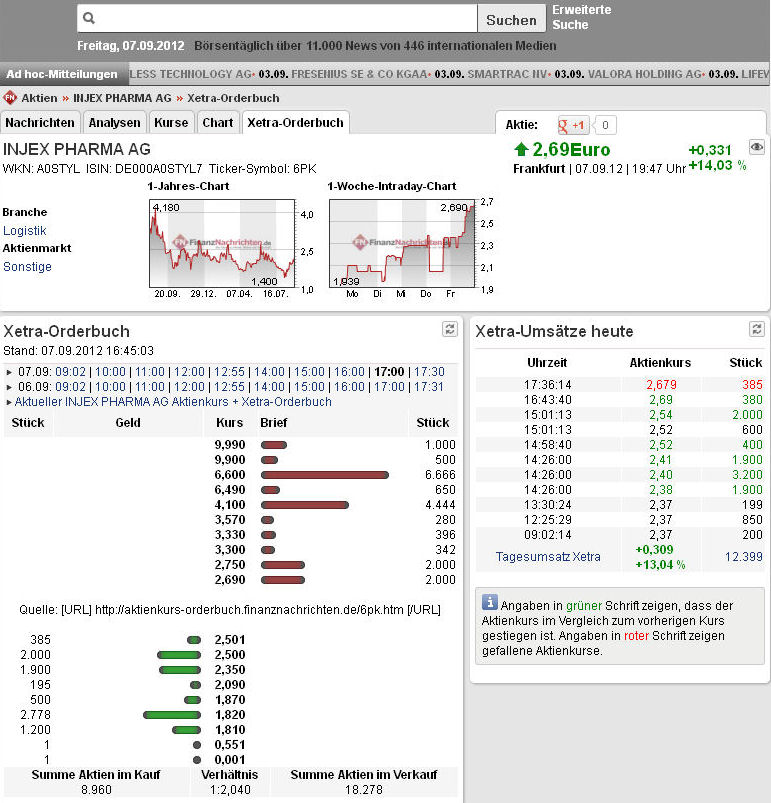The image size is (771, 803).
Task: Expand the 06.09 time row arrow
Action: pos(9,387)
